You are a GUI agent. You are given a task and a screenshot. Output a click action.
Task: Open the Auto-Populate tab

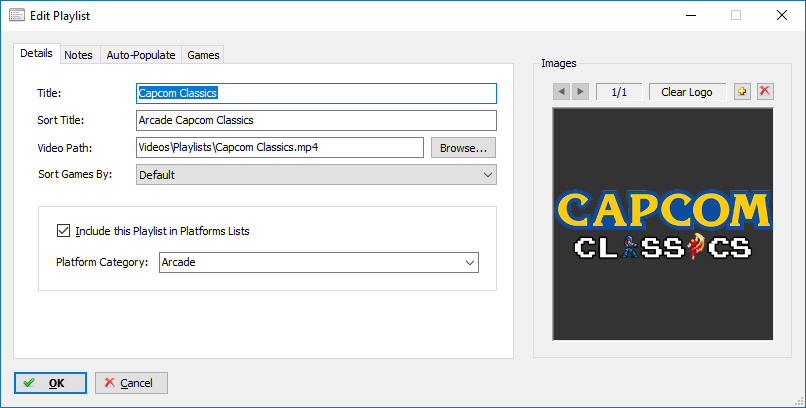point(141,55)
